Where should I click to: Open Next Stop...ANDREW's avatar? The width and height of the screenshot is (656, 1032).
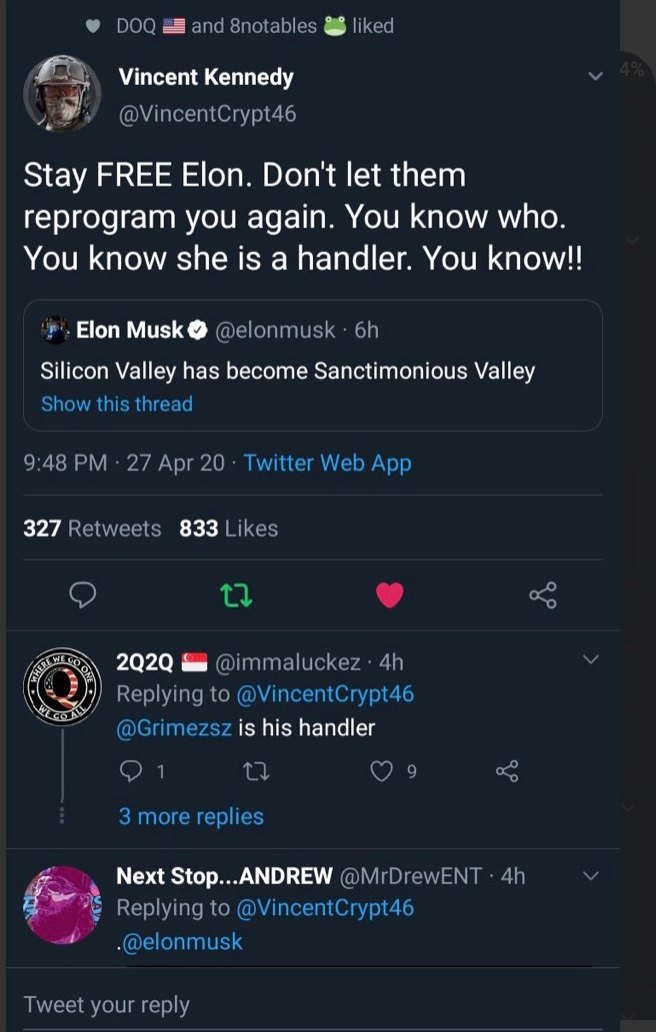(62, 905)
